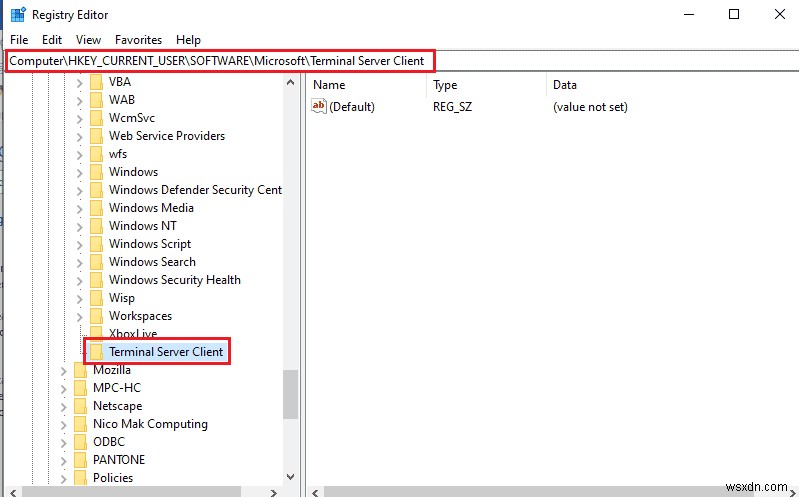Select the (Default) value name
Viewport: 799px width, 497px height.
352,107
